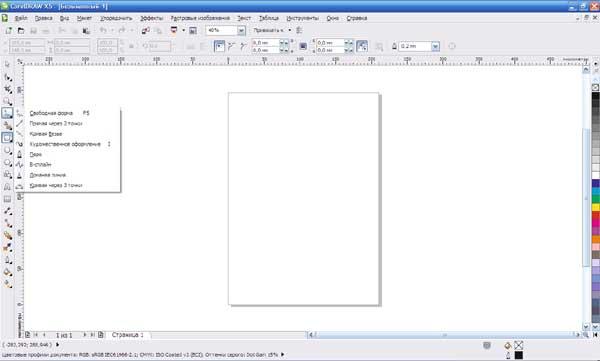600x361 pixels.
Task: Select the Basic shapes tool in toolbox
Action: [x=7, y=175]
